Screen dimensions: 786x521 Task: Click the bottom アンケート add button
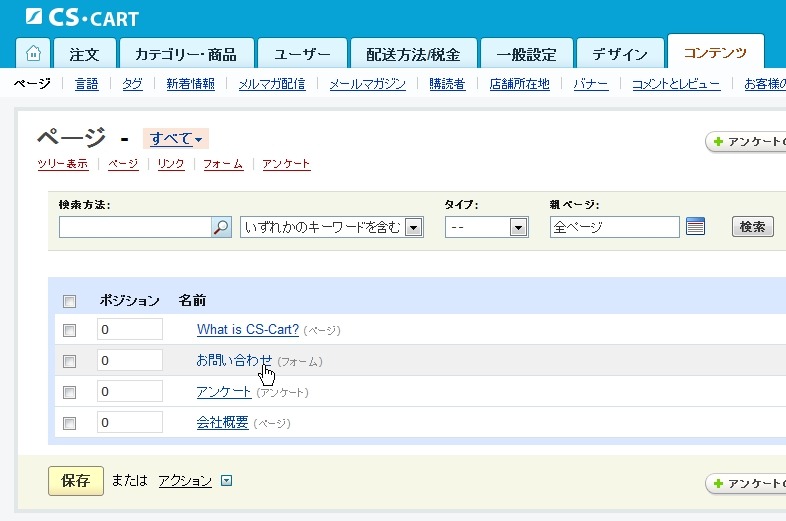tap(746, 483)
